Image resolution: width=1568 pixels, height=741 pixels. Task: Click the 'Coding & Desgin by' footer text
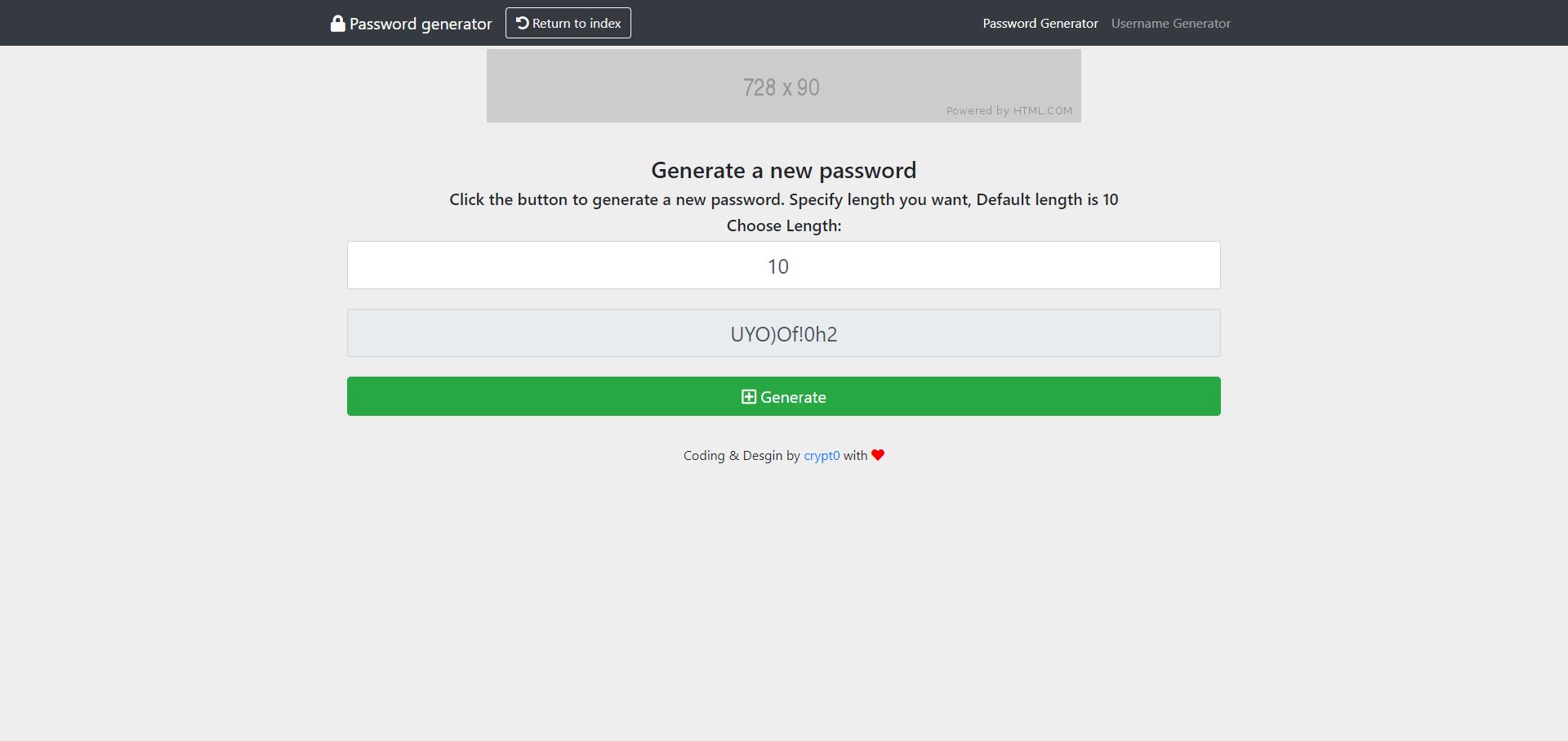point(742,456)
